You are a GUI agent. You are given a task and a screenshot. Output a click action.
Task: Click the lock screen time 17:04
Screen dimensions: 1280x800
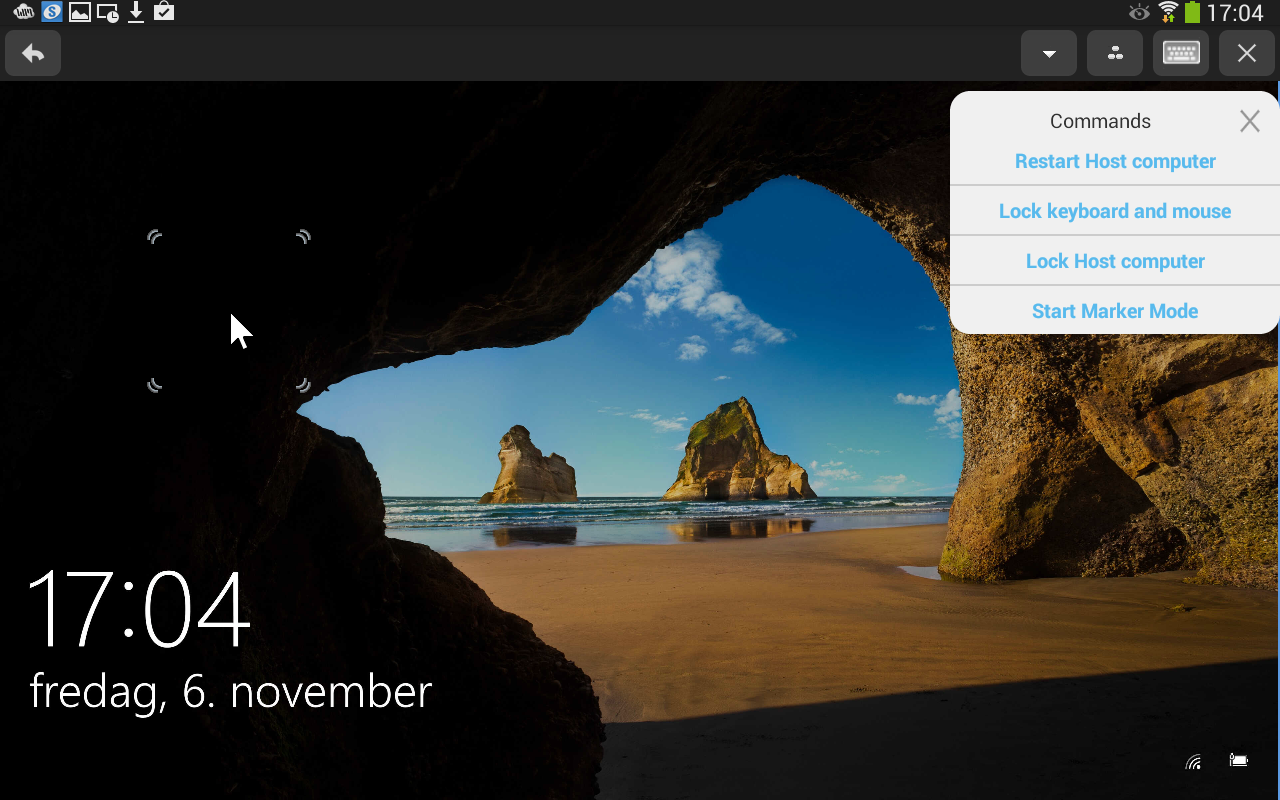point(138,609)
